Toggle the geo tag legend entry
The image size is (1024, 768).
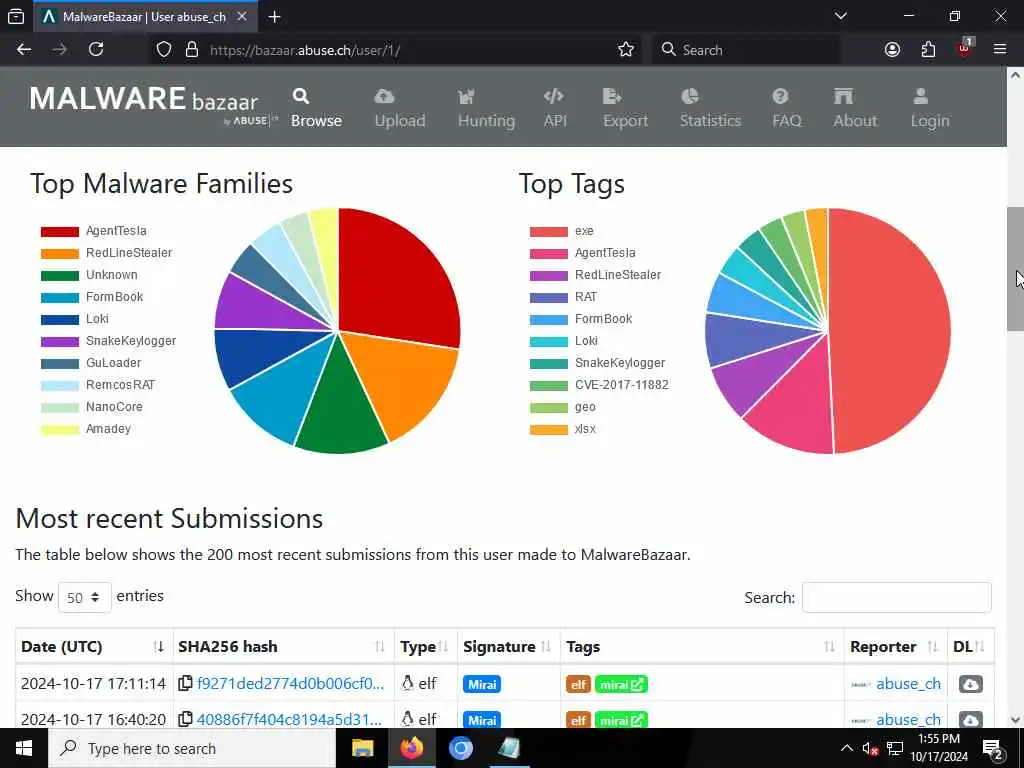563,407
